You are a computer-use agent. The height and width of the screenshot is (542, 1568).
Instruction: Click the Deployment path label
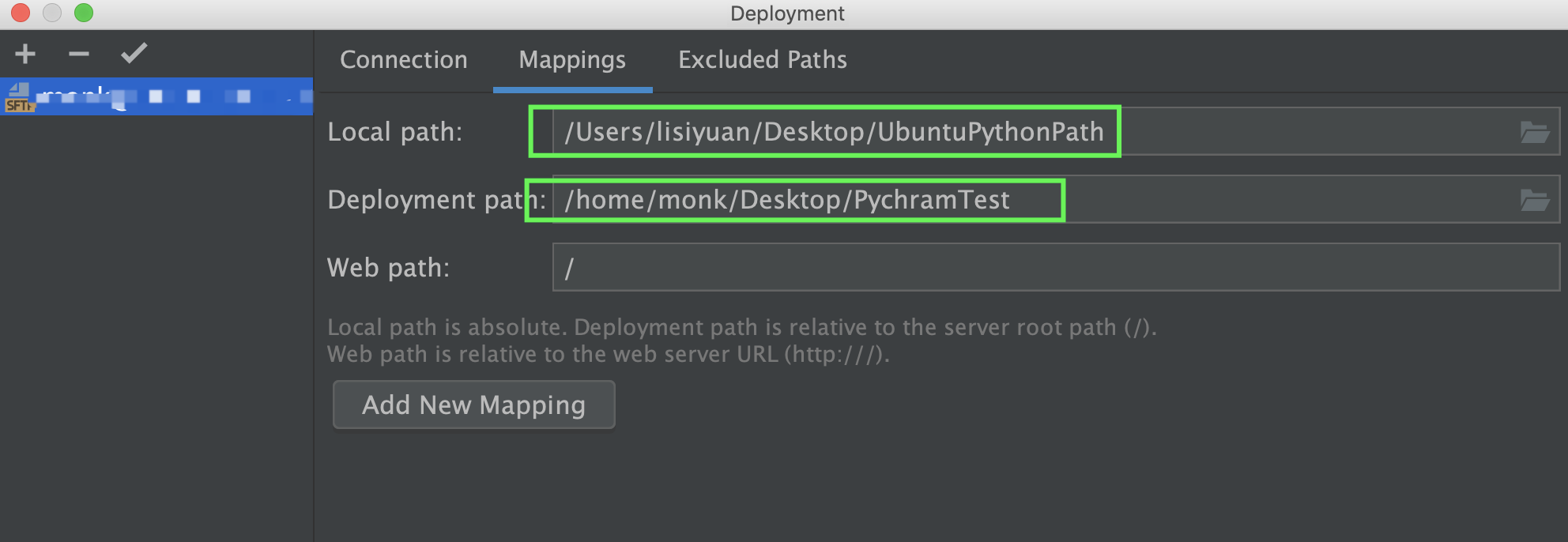(x=436, y=200)
